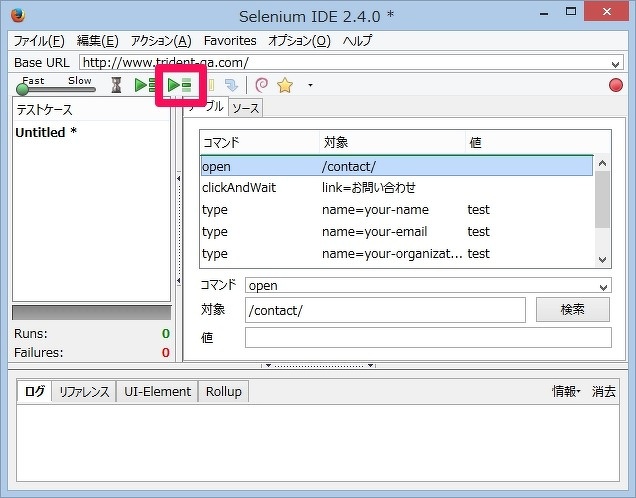The width and height of the screenshot is (636, 498).
Task: Click the Firefox icon in title bar
Action: (x=17, y=16)
